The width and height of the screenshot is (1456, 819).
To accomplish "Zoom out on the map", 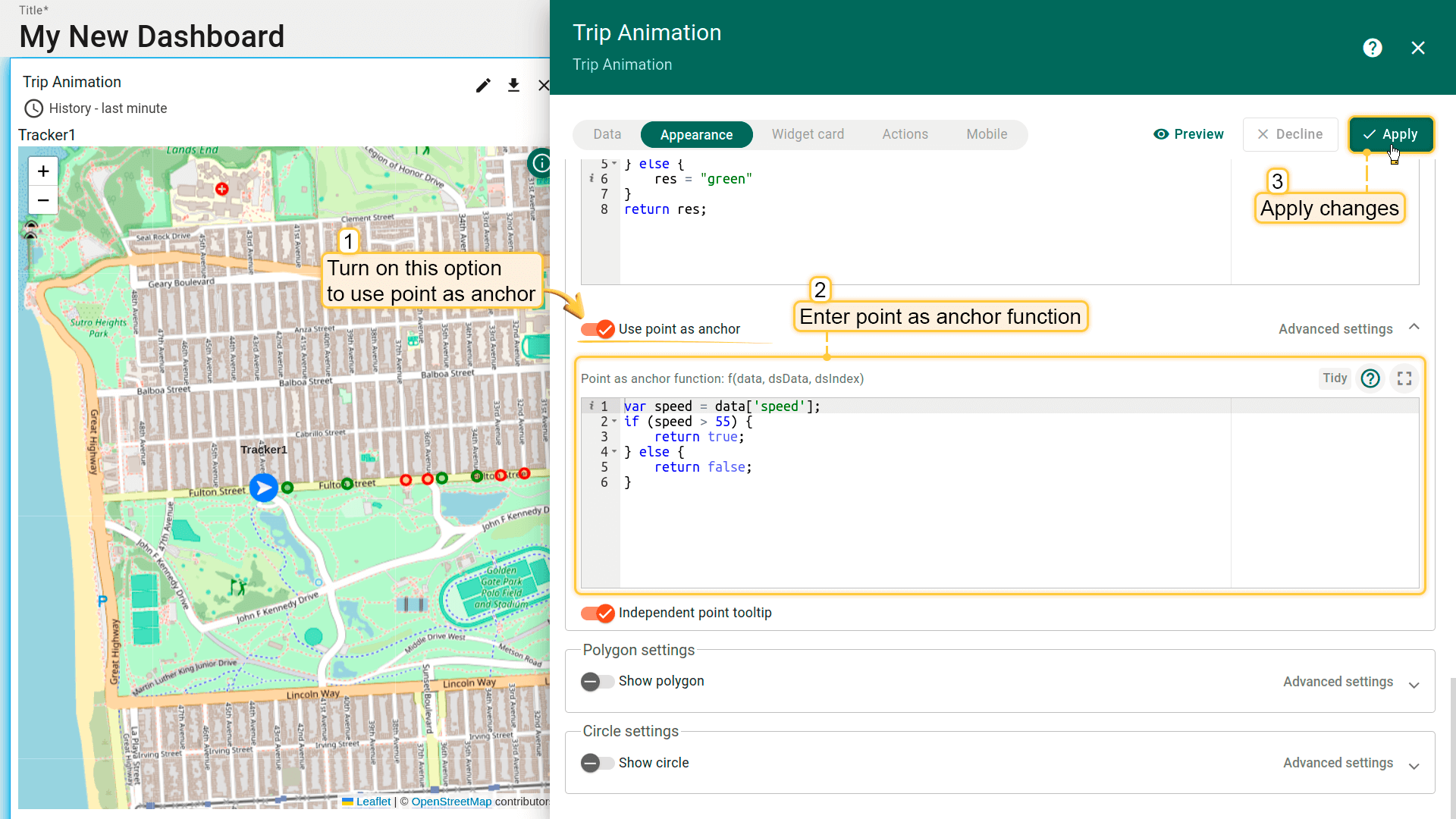I will click(x=43, y=200).
